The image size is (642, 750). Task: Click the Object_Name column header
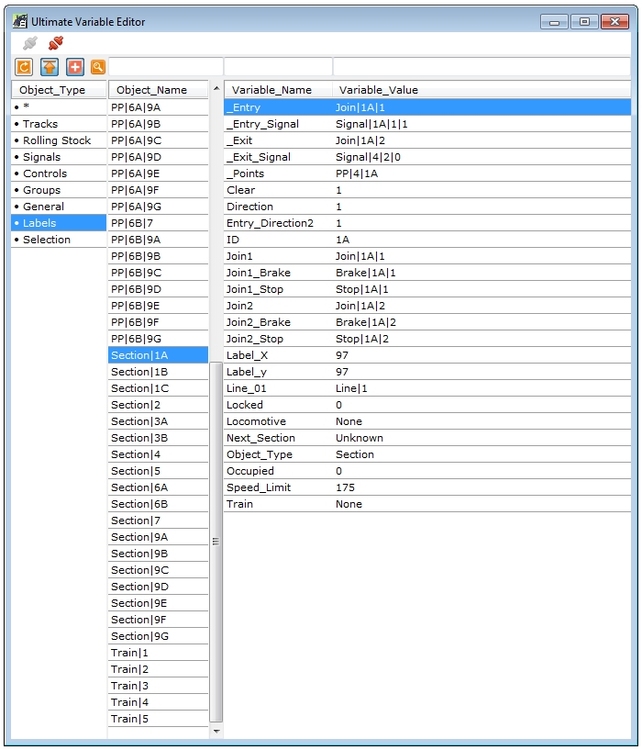point(152,90)
